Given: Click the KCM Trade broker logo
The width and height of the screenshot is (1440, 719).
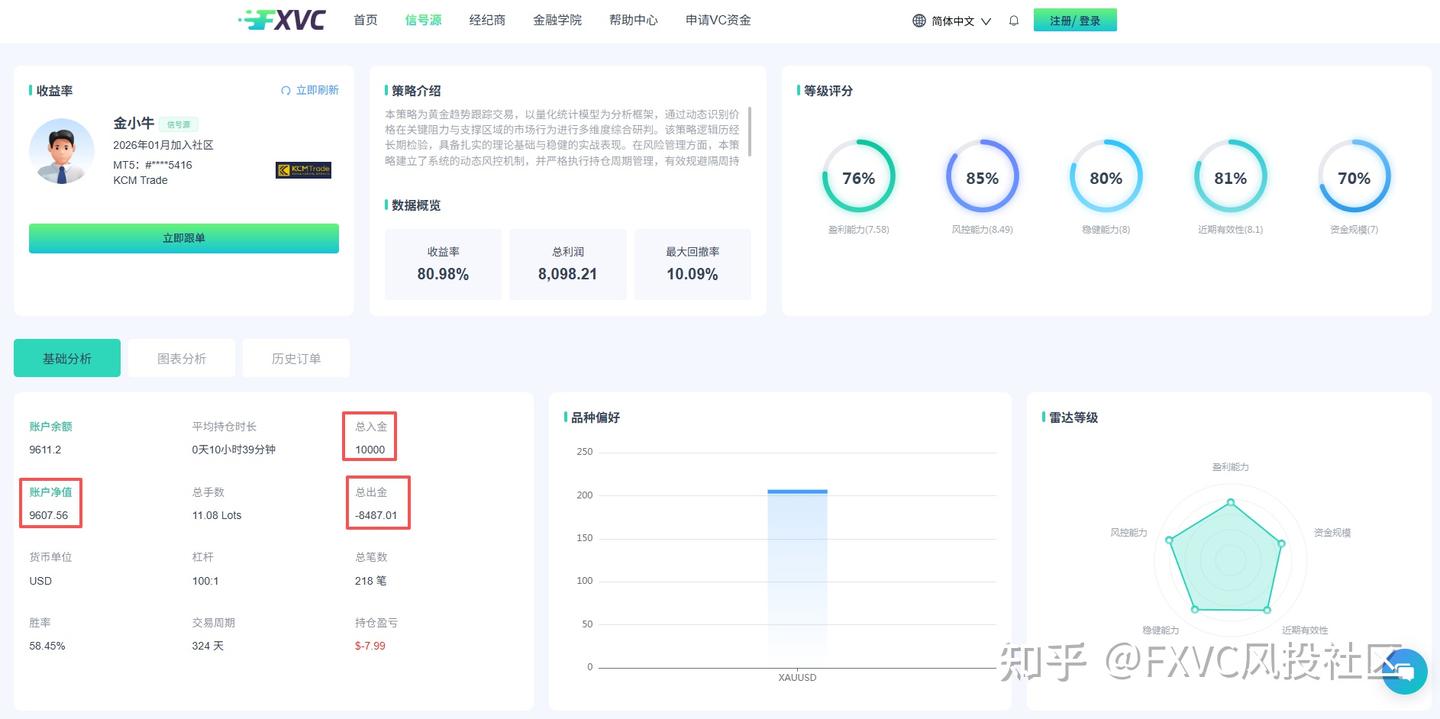Looking at the screenshot, I should tap(303, 169).
